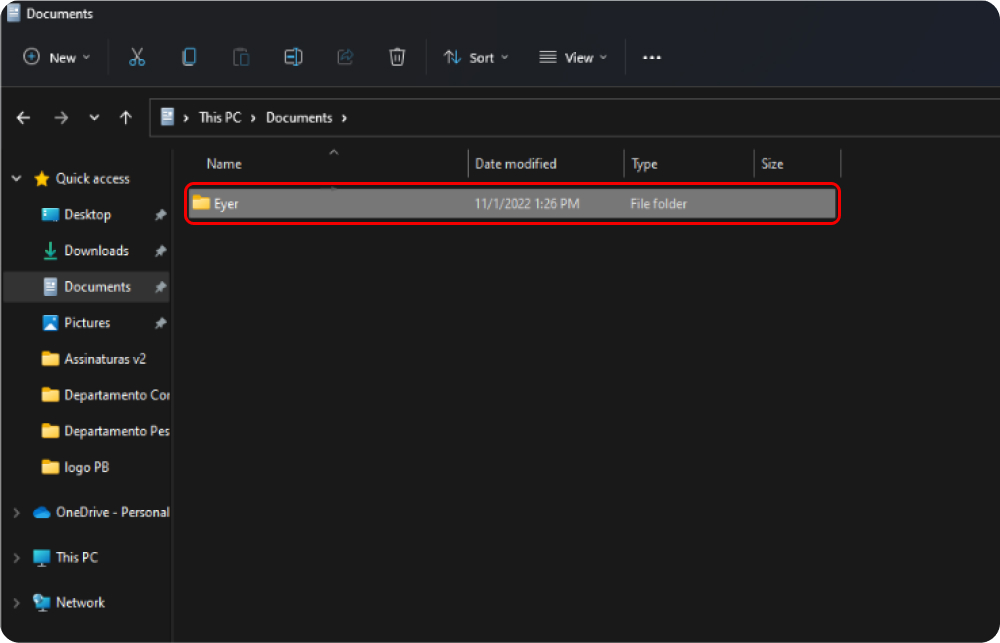Screen dimensions: 1000x643
Task: Open the See more ellipsis menu
Action: pyautogui.click(x=652, y=57)
